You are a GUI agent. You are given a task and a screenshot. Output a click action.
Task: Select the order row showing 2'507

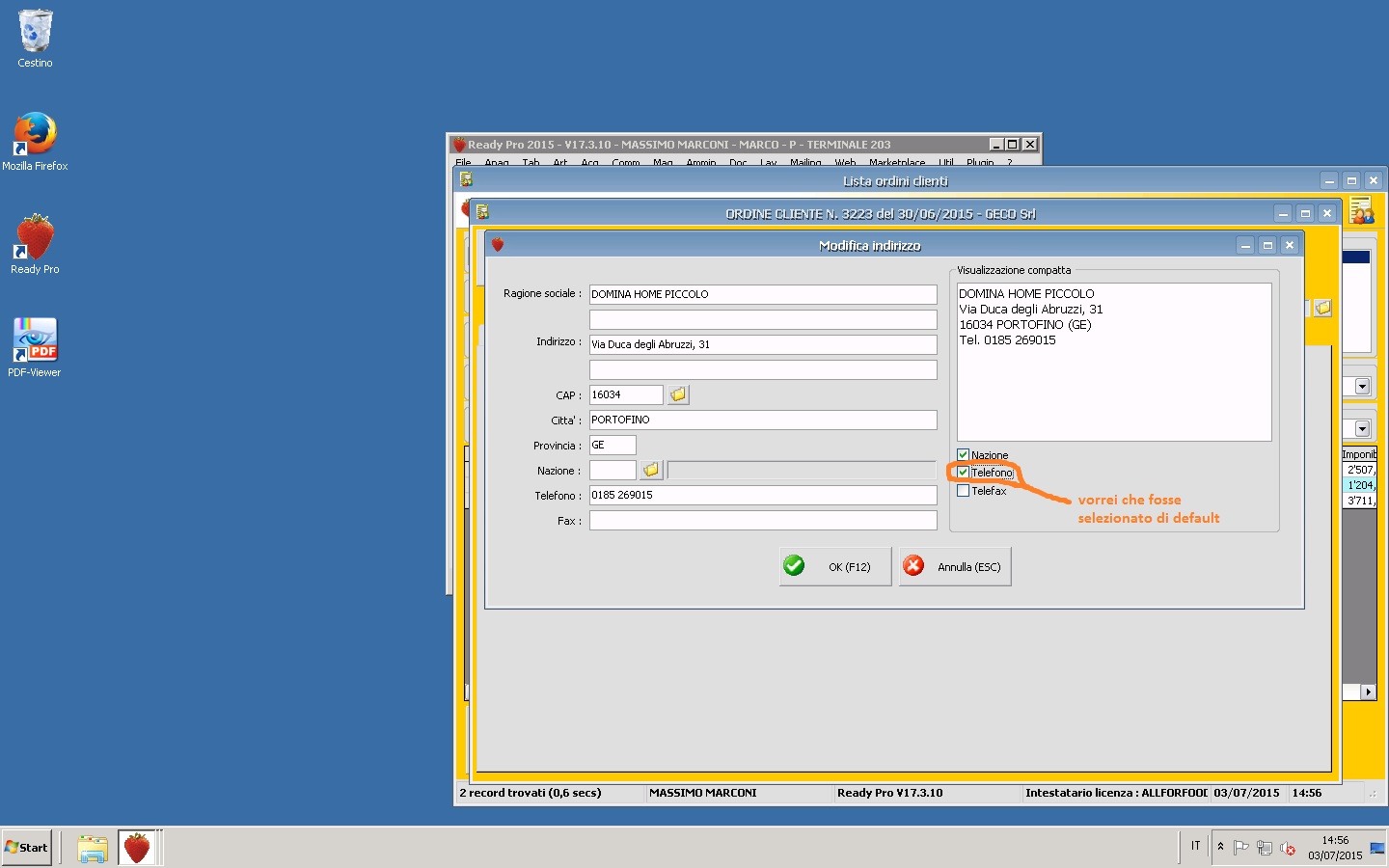tap(1358, 470)
